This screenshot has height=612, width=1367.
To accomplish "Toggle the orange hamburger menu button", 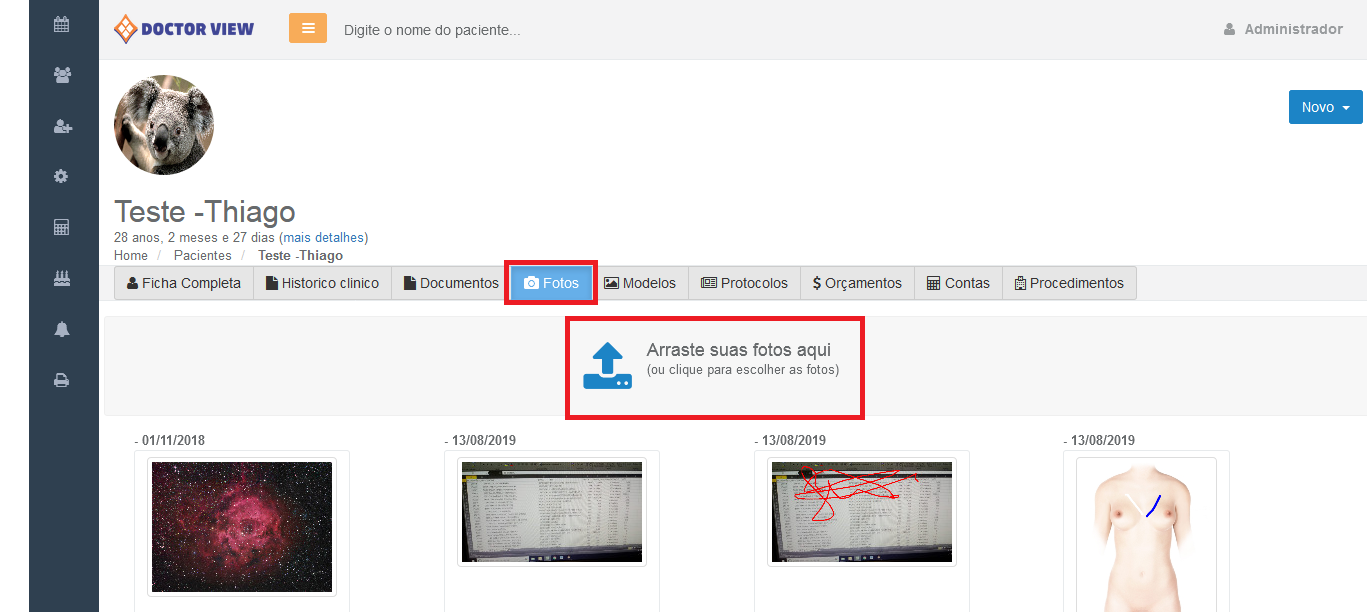I will [x=308, y=28].
